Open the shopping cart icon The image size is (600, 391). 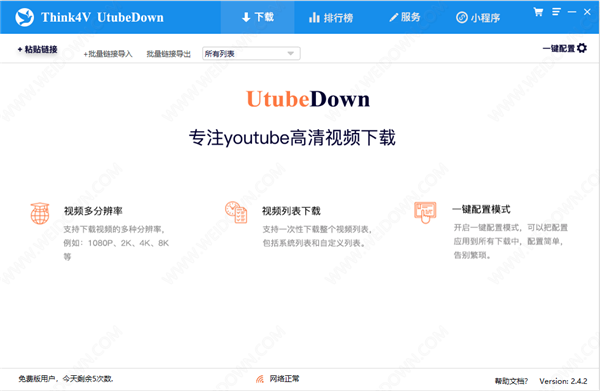[x=538, y=12]
